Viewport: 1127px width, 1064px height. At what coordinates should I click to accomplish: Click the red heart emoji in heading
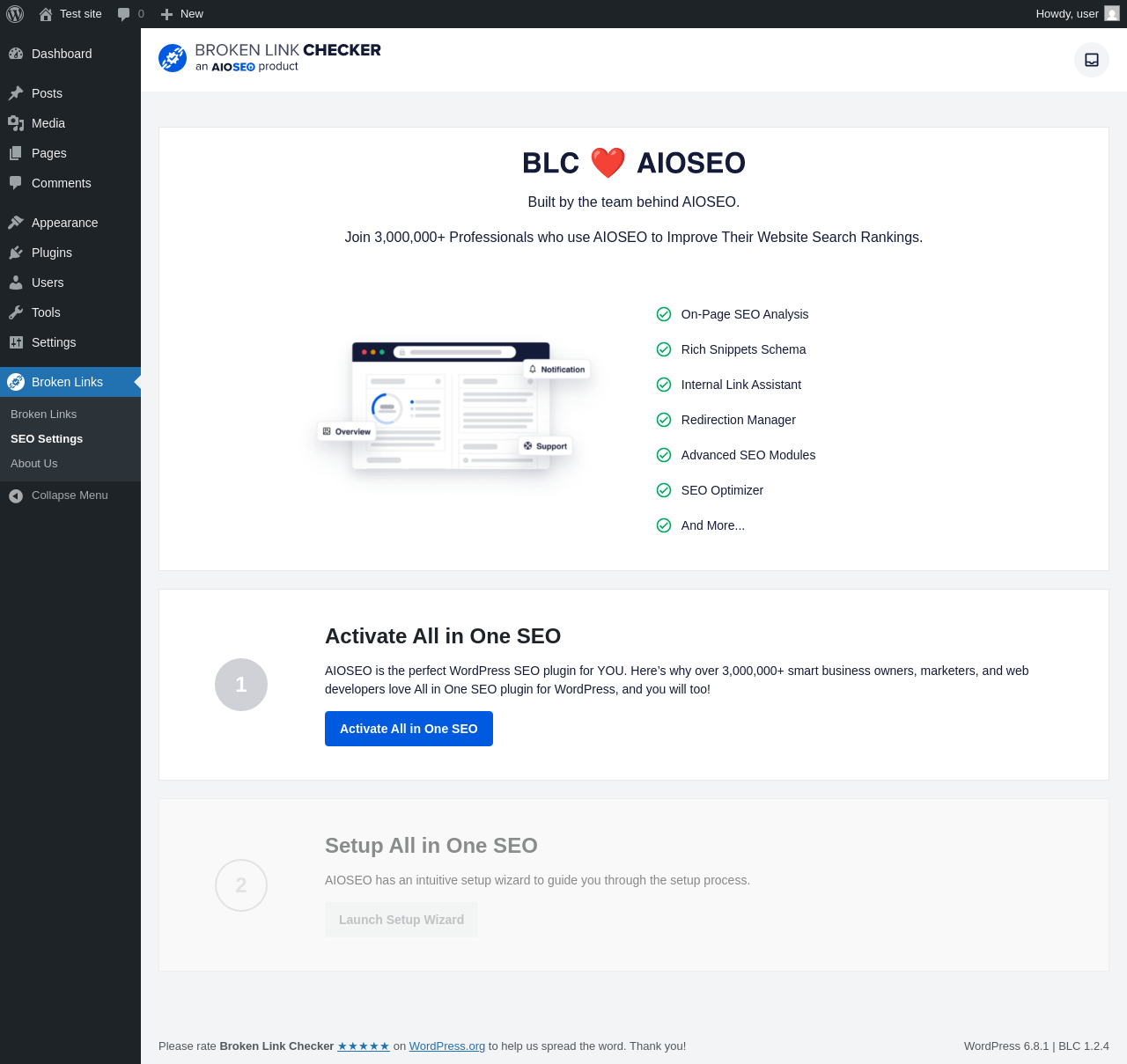pos(608,163)
